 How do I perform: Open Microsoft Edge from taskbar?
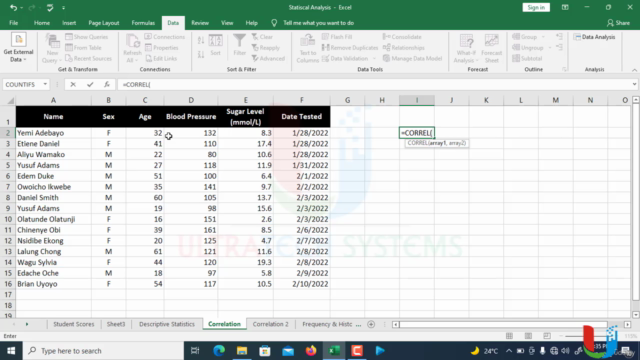[219, 351]
